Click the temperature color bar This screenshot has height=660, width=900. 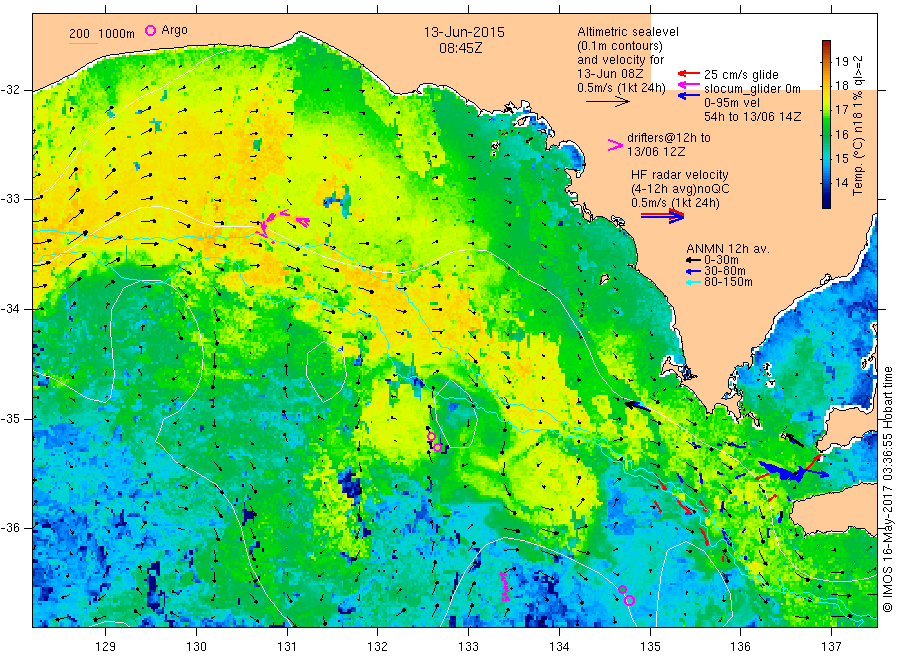[826, 124]
